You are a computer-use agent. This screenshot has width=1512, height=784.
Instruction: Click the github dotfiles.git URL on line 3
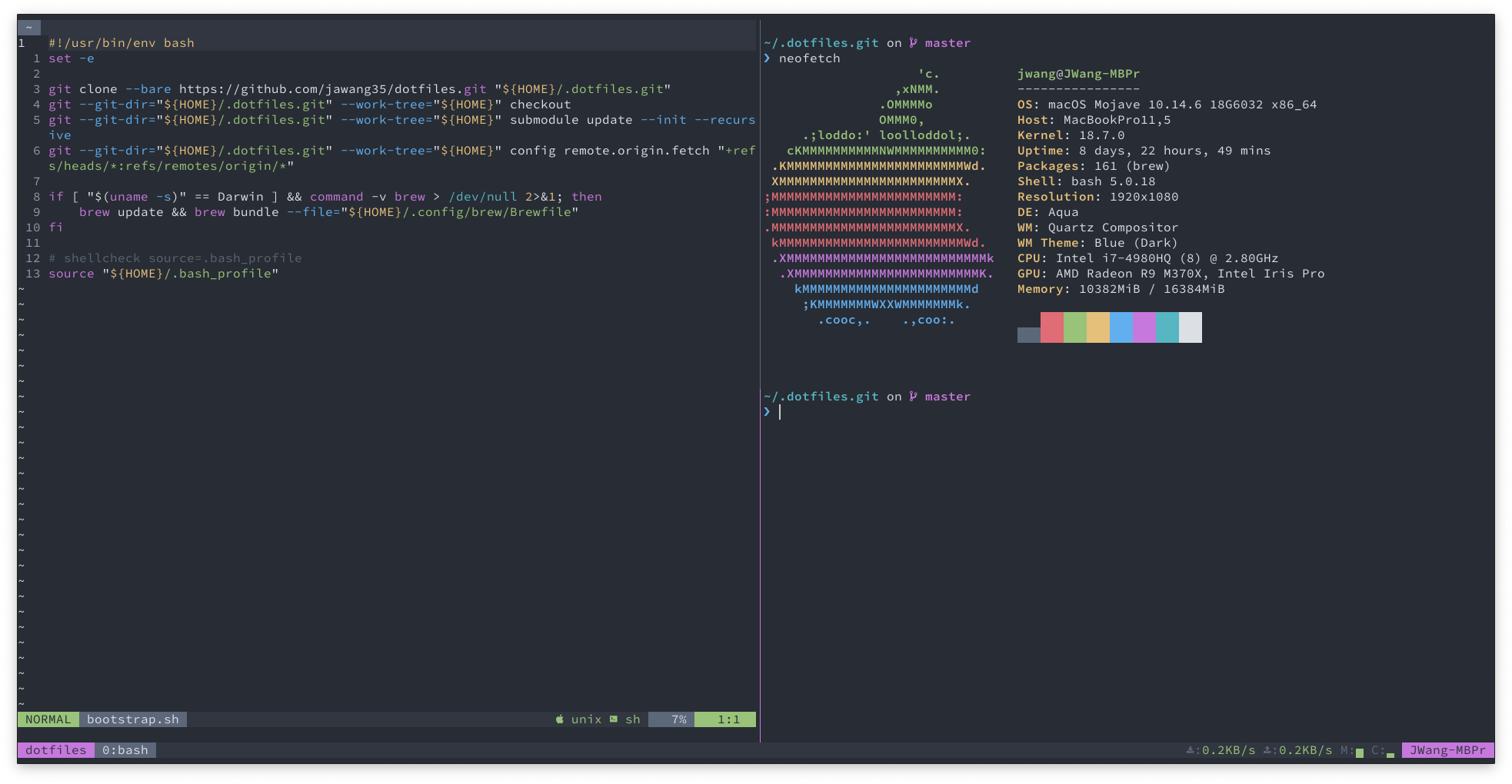(x=333, y=89)
